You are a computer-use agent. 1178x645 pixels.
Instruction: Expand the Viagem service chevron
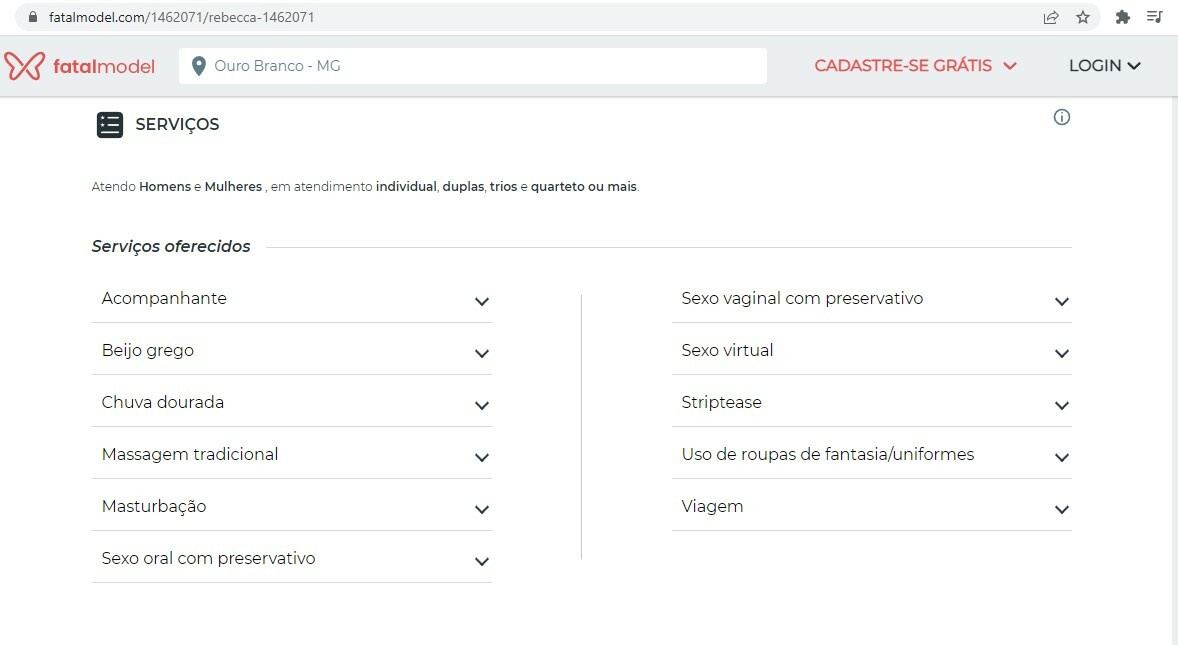[x=1062, y=510]
